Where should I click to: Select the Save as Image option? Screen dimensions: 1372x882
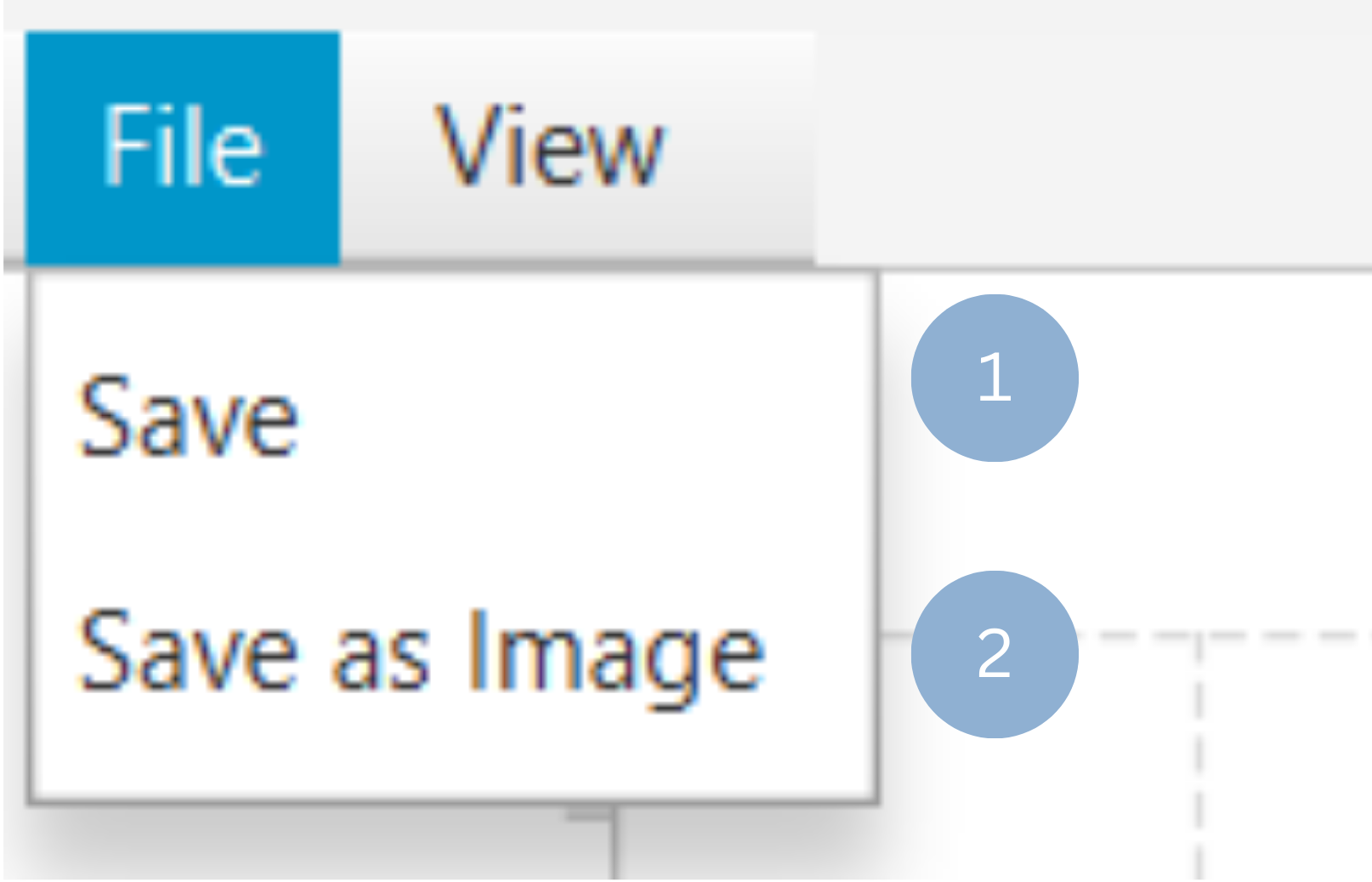[x=422, y=652]
